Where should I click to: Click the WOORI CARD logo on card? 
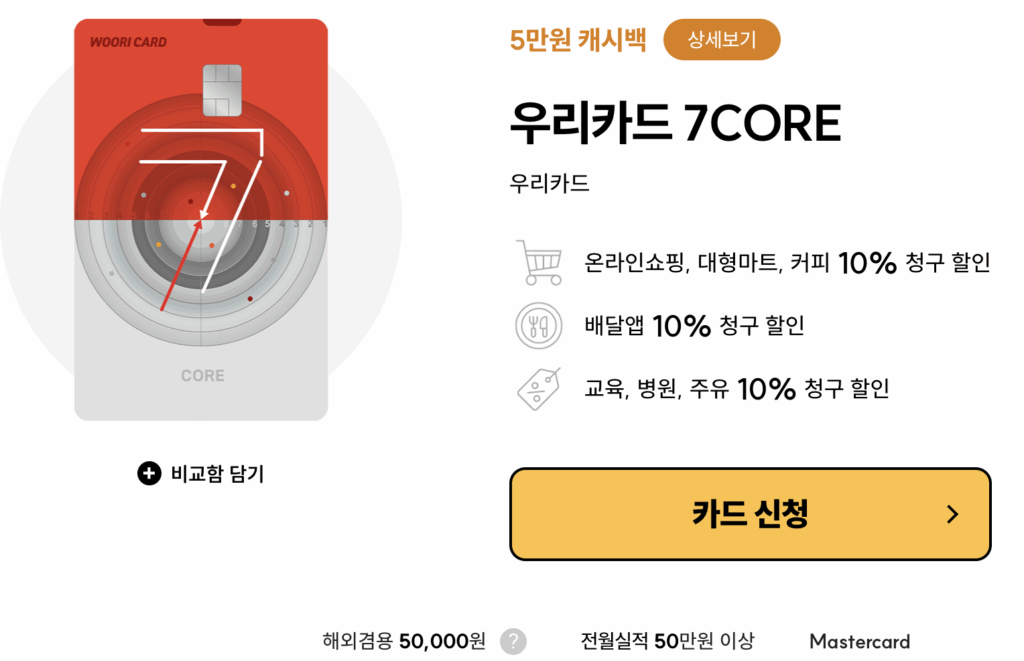click(x=128, y=42)
